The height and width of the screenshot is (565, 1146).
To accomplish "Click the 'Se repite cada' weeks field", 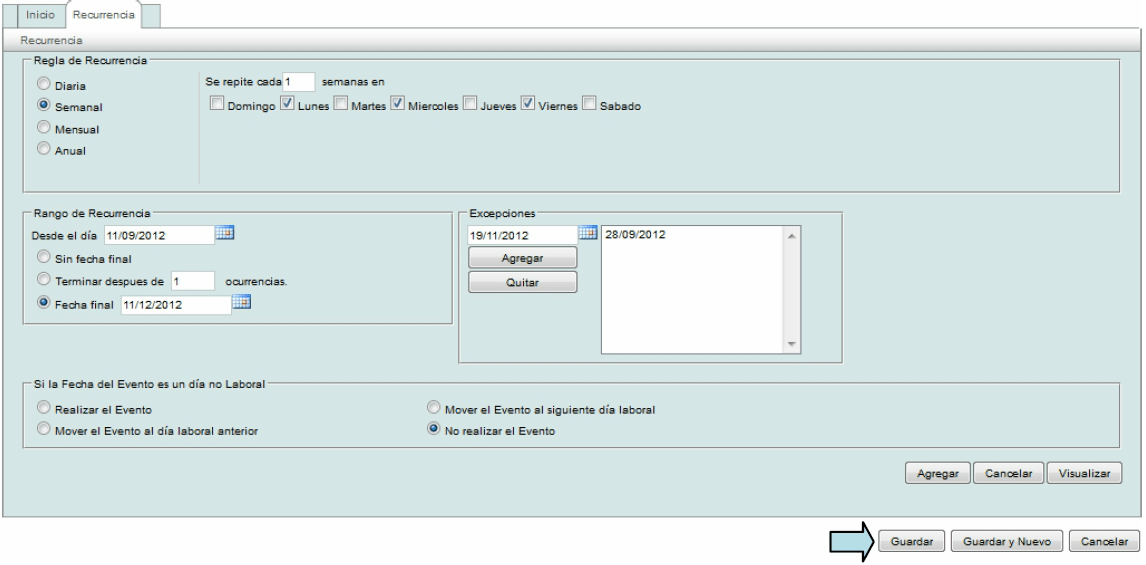I will pyautogui.click(x=299, y=82).
